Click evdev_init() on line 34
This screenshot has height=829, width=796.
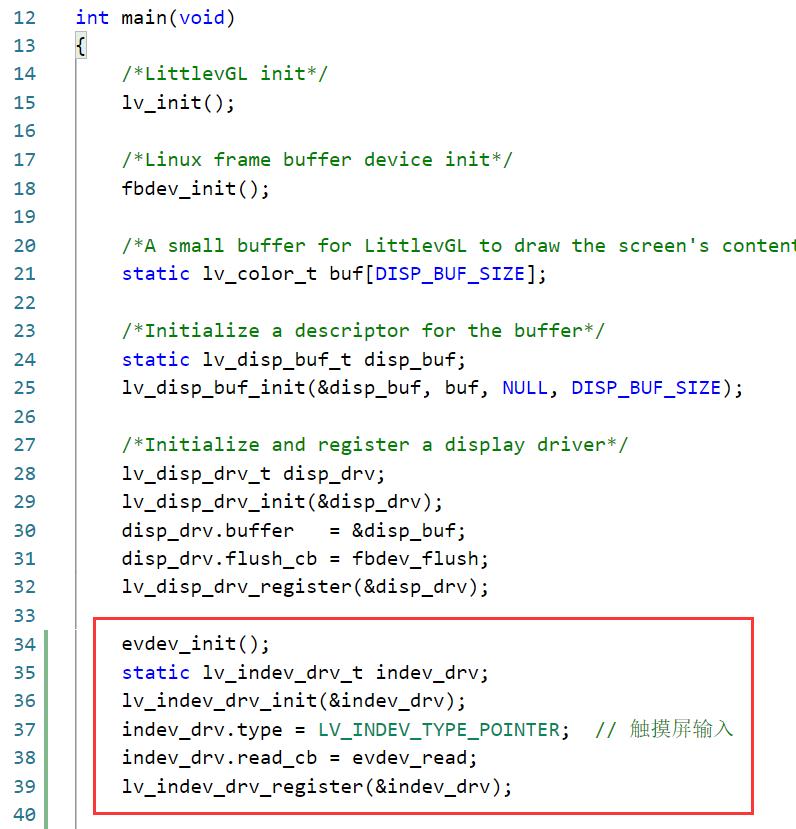[x=196, y=644]
